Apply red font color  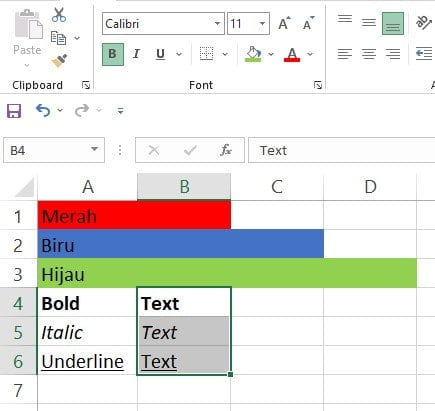pyautogui.click(x=292, y=54)
